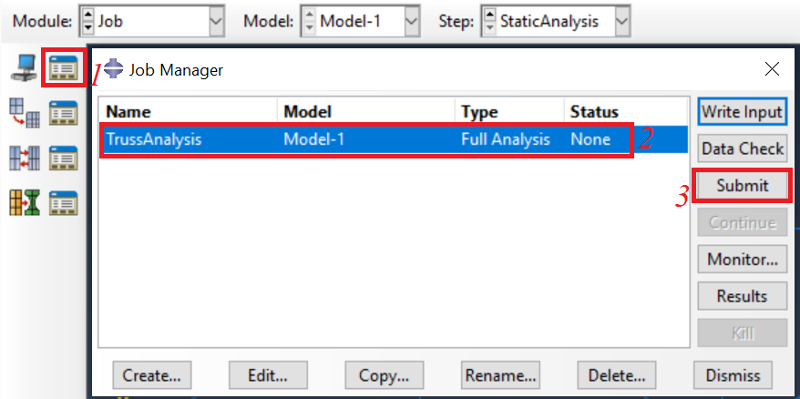Viewport: 800px width, 399px height.
Task: Expand the Step dropdown showing StaticAnalysis
Action: coord(555,21)
